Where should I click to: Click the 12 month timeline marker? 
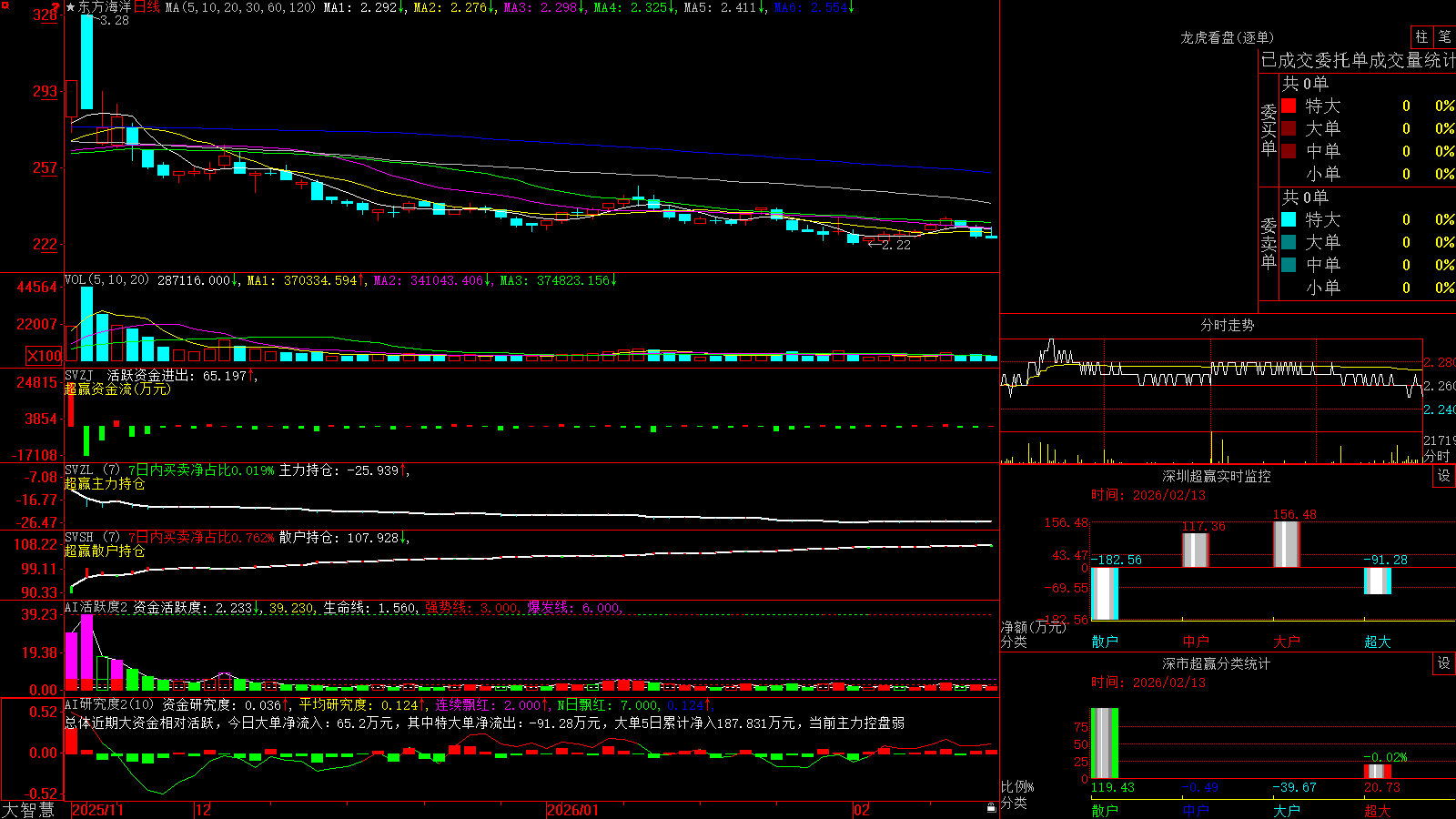tap(204, 810)
